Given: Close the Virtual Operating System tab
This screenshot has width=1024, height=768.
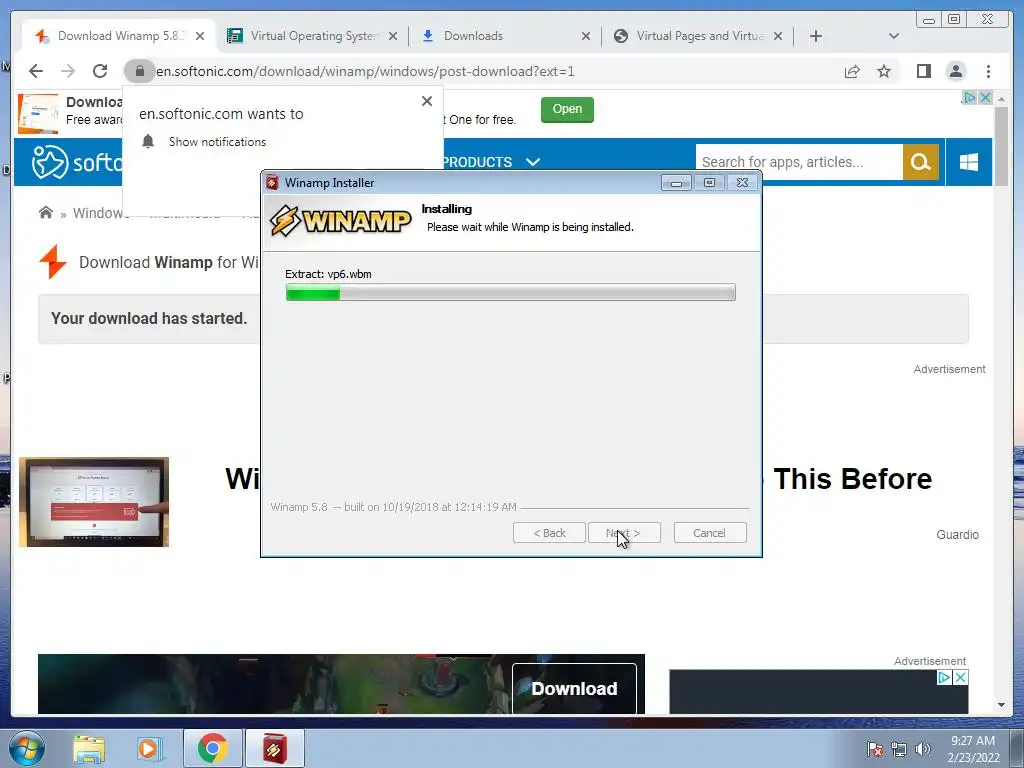Looking at the screenshot, I should (392, 36).
